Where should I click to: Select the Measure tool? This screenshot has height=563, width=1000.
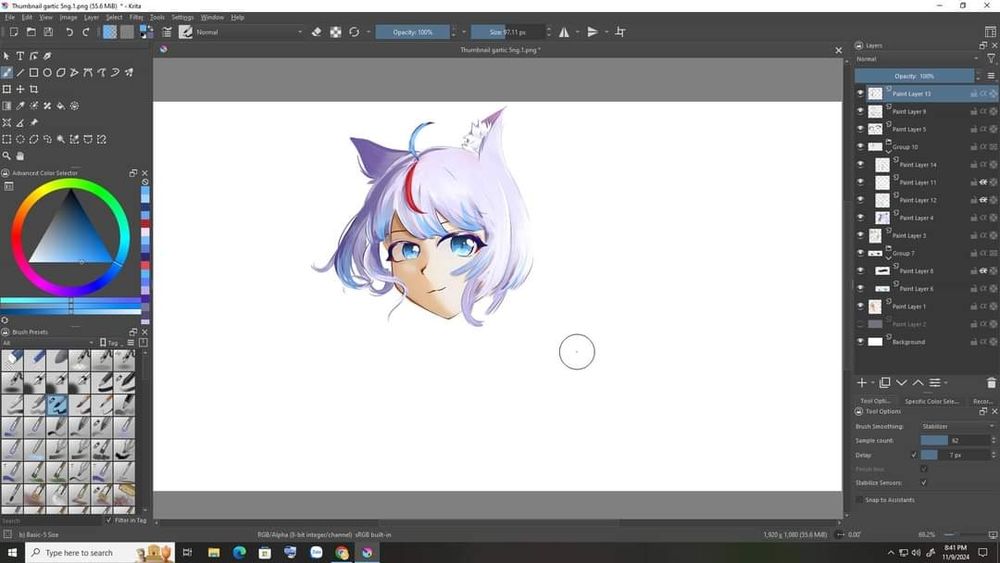coord(20,122)
